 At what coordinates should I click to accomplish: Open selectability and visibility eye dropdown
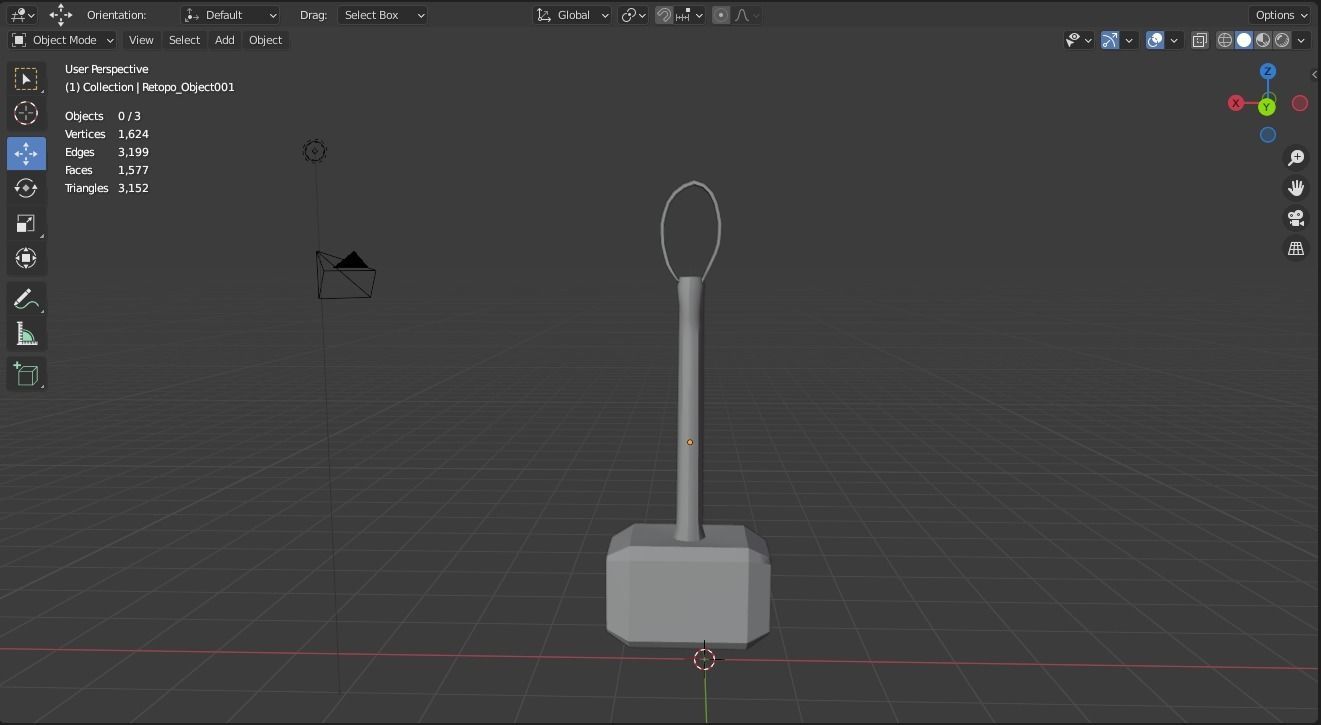pyautogui.click(x=1078, y=40)
